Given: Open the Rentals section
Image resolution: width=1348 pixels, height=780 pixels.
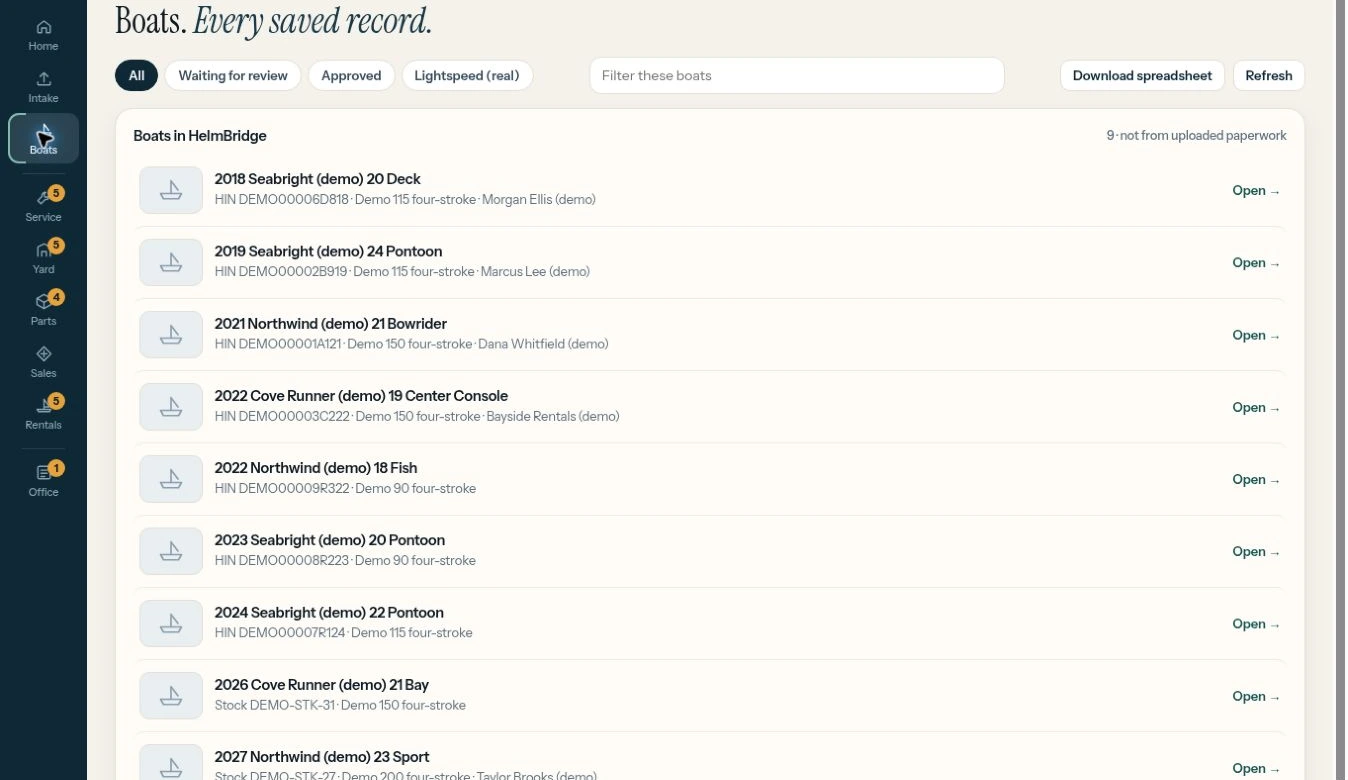Looking at the screenshot, I should pos(43,413).
